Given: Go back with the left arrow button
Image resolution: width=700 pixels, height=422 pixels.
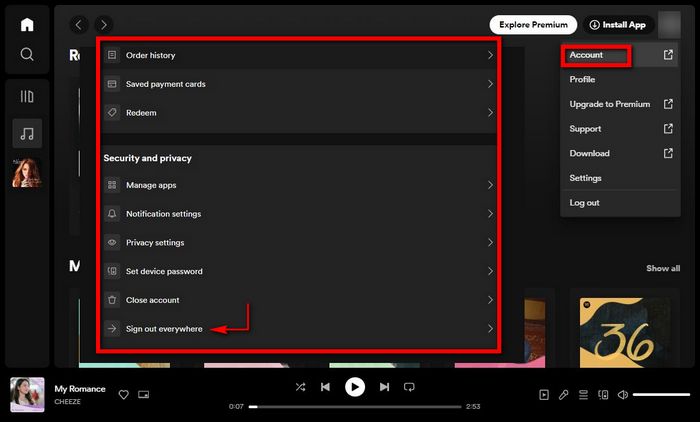Looking at the screenshot, I should (79, 25).
